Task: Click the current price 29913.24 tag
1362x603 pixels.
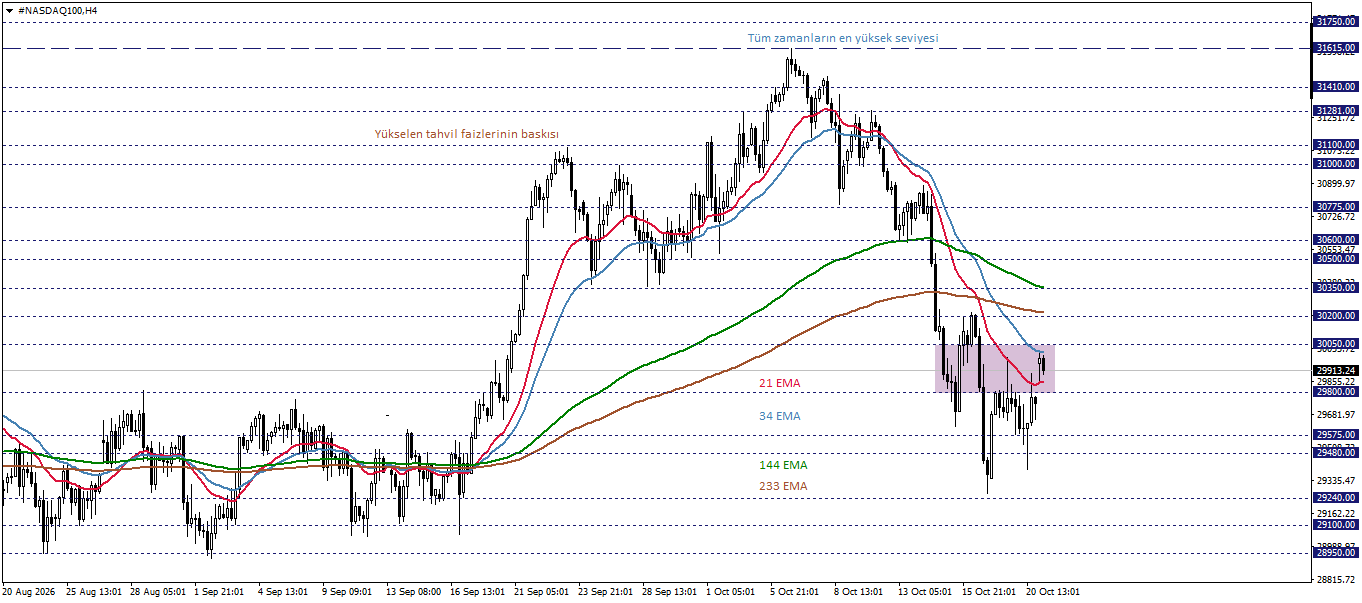Action: [1336, 370]
